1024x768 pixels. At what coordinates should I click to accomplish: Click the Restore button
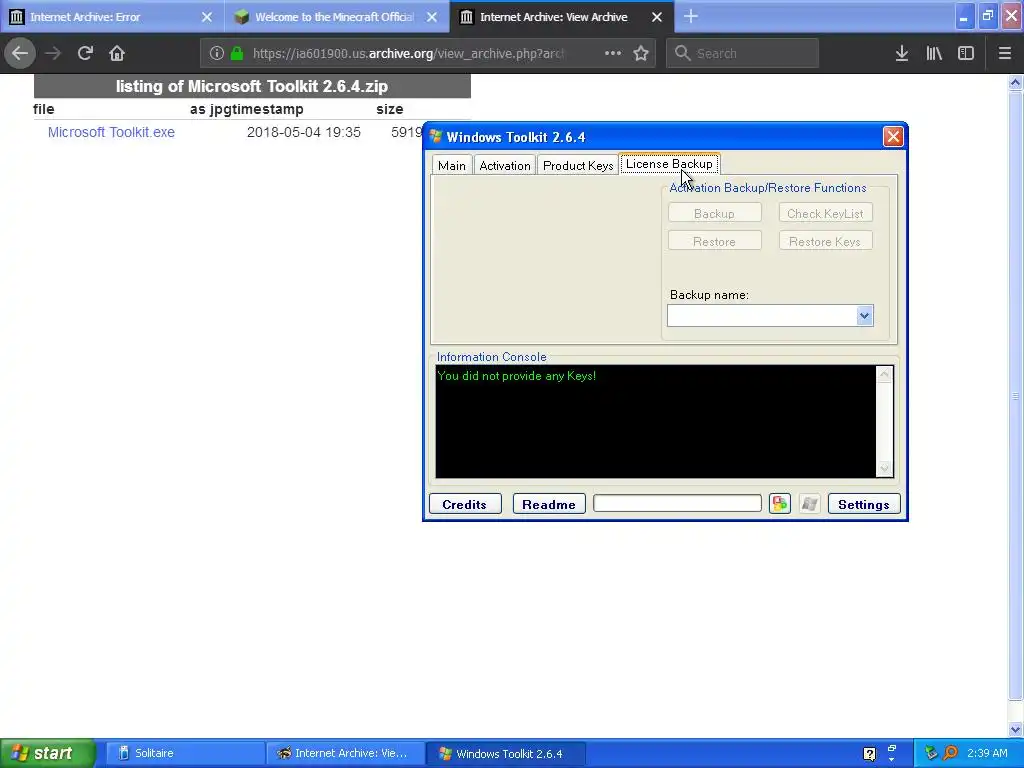(714, 242)
